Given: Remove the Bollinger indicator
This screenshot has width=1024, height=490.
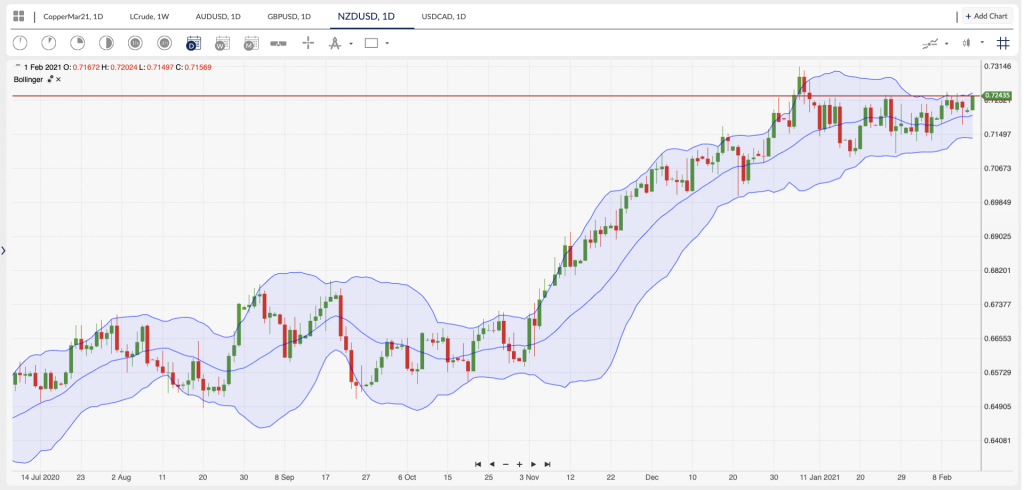Looking at the screenshot, I should coord(58,78).
